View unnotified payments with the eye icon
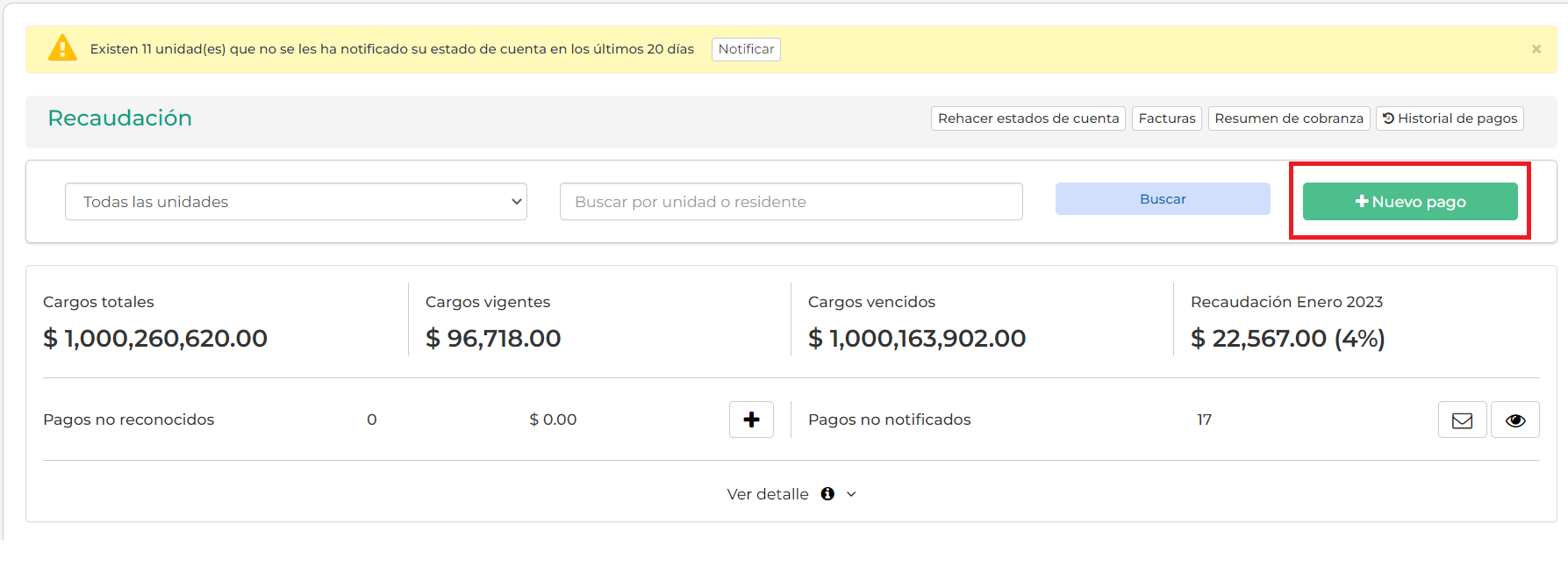 (1514, 420)
